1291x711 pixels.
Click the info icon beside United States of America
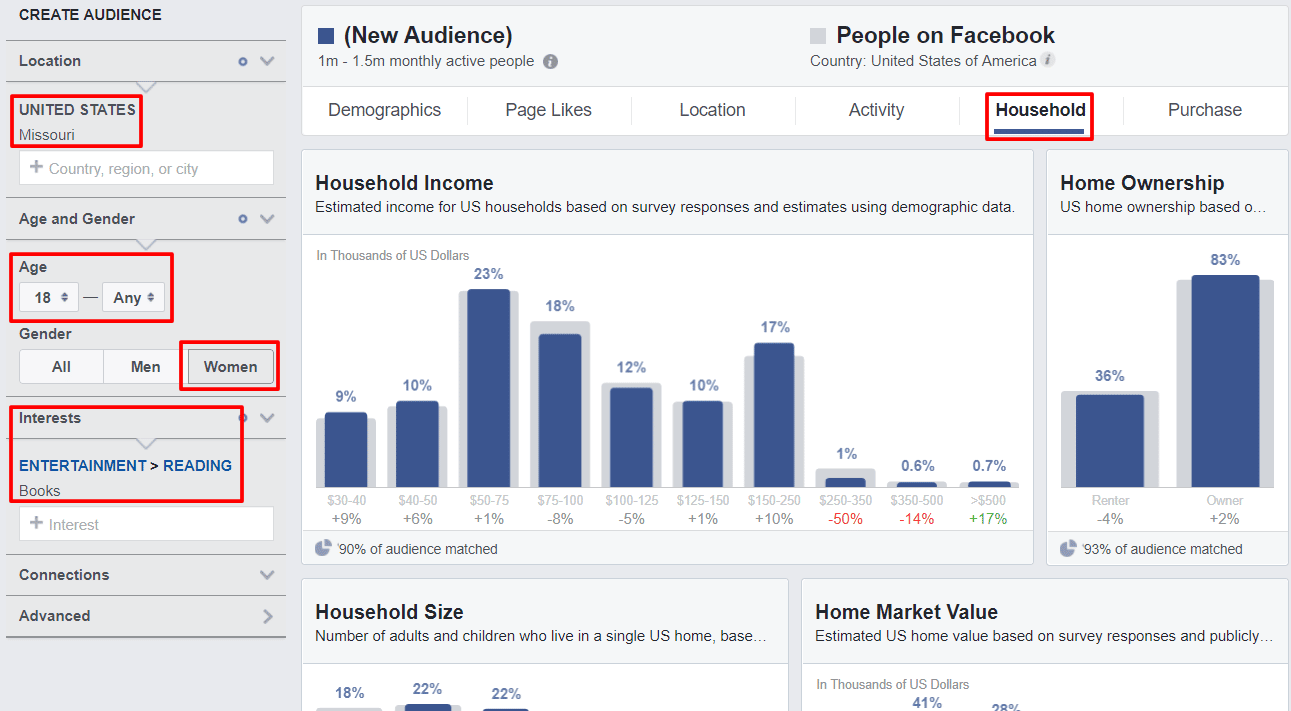coord(1048,60)
